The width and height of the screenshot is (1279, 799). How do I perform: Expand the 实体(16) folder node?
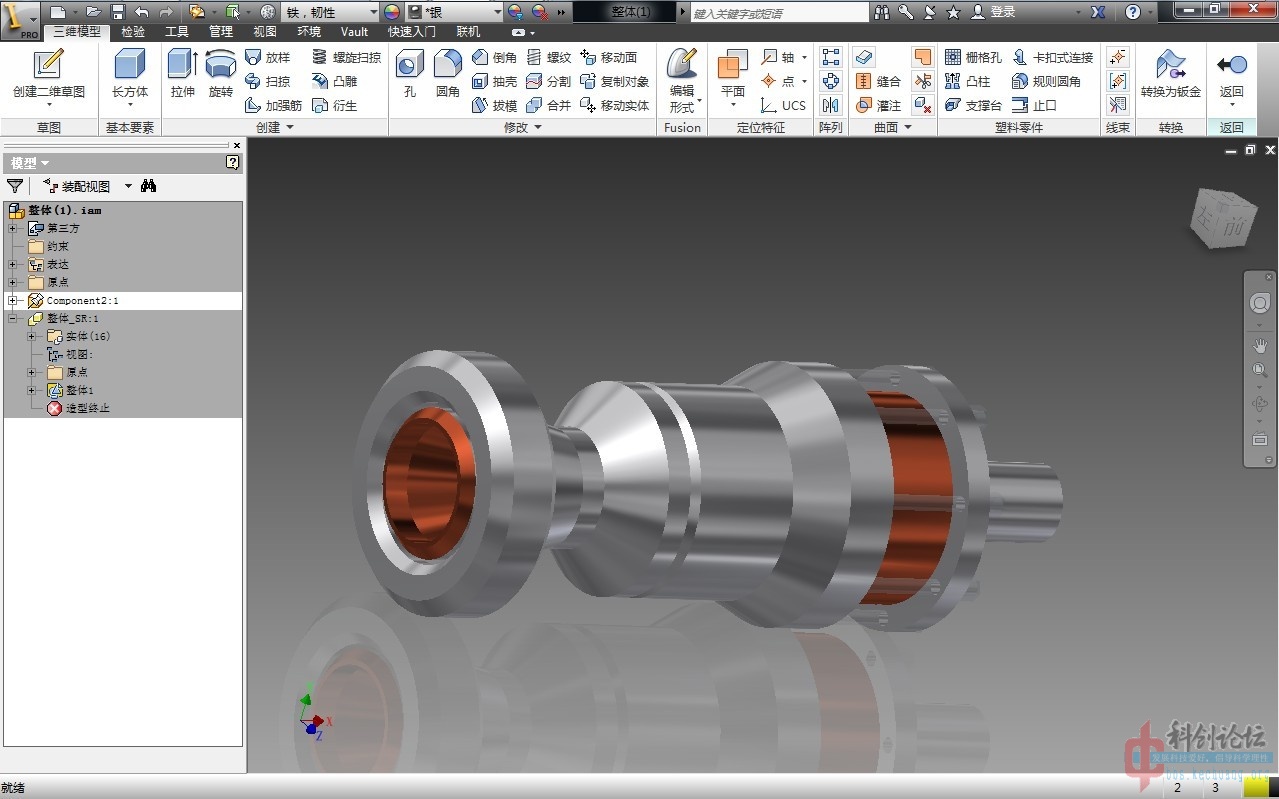point(32,337)
